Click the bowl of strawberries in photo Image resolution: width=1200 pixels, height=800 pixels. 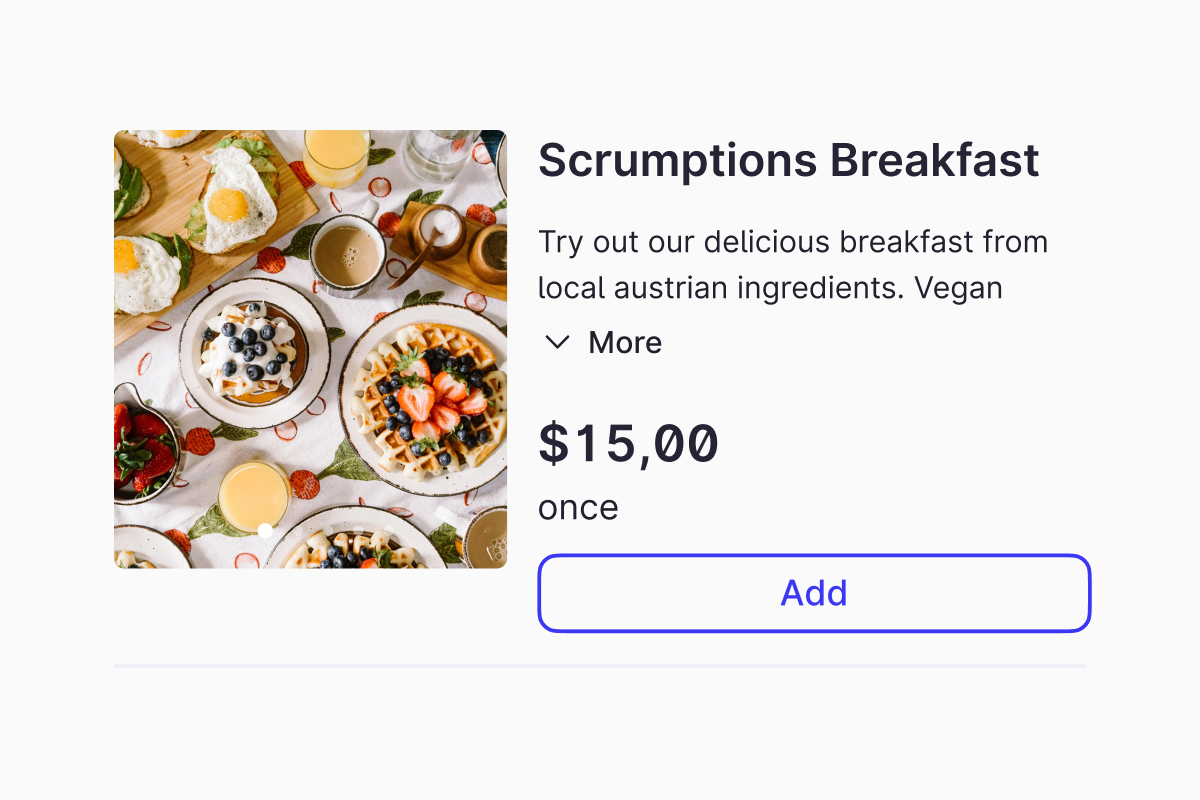[x=145, y=450]
